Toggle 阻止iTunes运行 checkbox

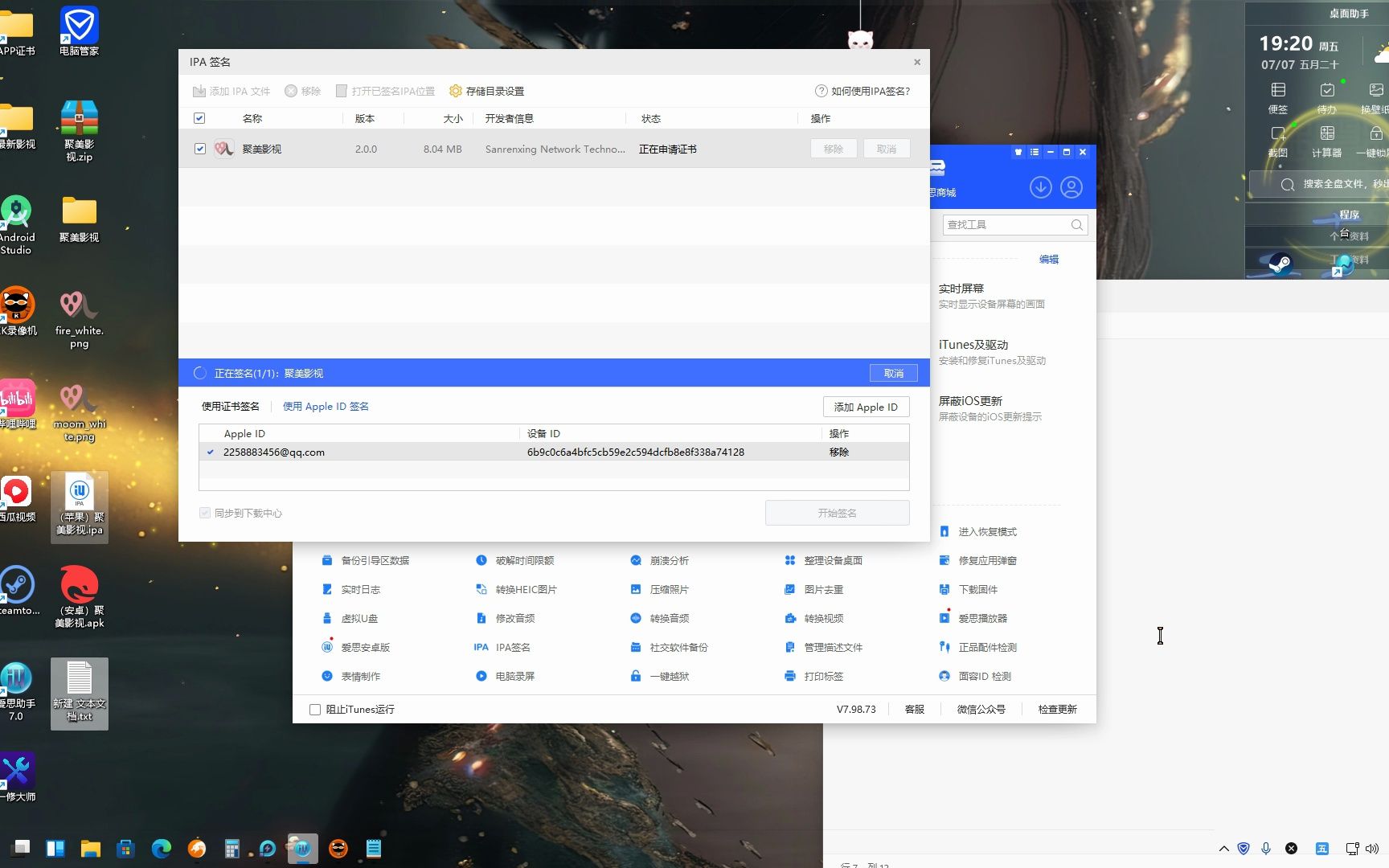coord(315,710)
